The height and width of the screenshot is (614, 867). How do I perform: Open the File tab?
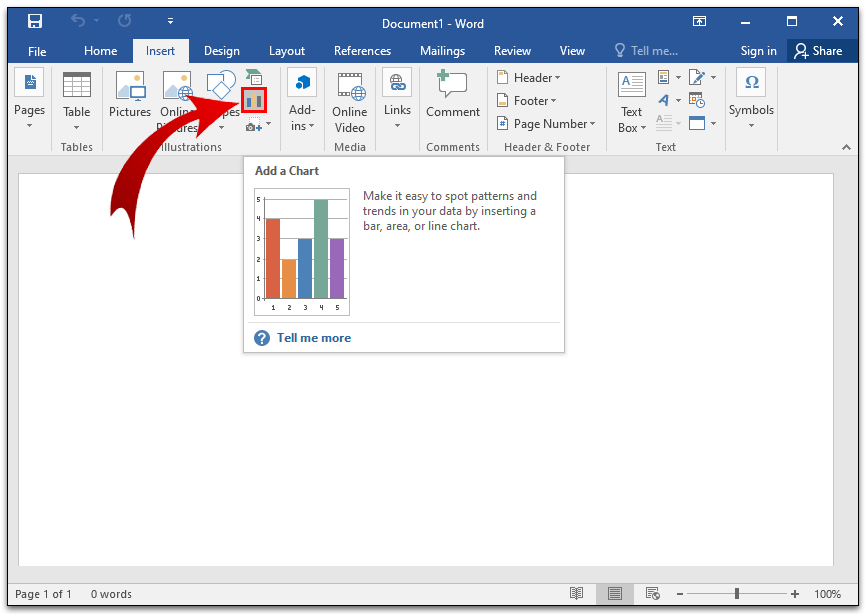[x=37, y=51]
